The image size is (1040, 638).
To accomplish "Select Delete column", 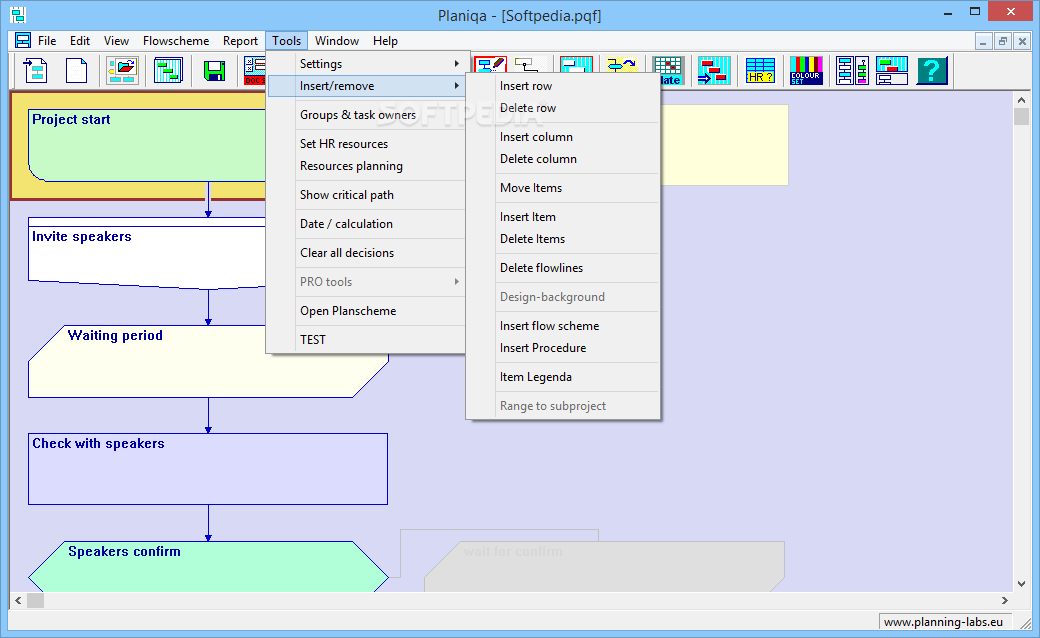I will [564, 159].
